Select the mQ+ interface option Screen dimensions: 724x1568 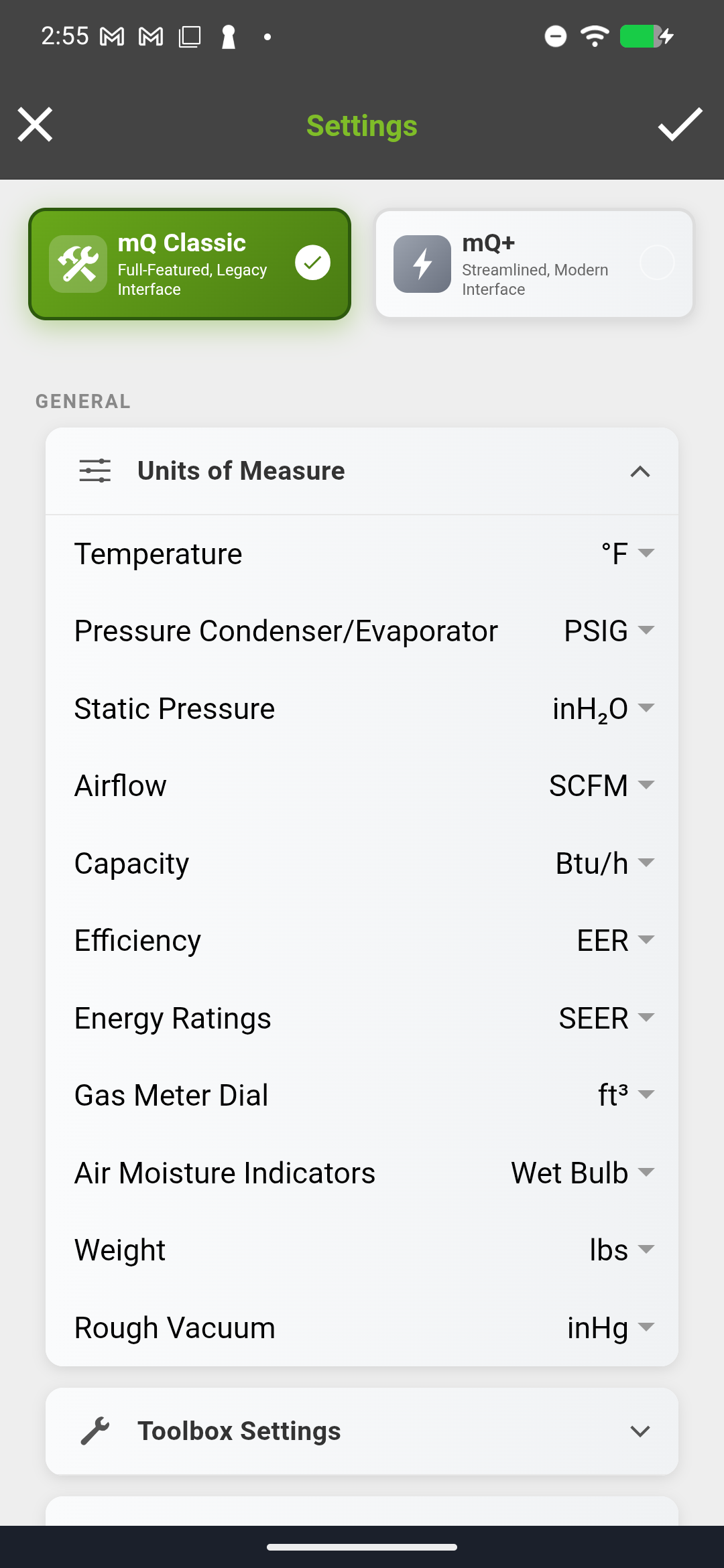[x=533, y=263]
